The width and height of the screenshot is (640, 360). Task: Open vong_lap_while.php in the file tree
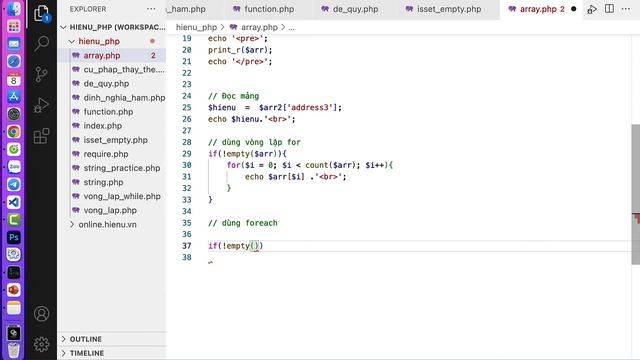click(x=112, y=196)
